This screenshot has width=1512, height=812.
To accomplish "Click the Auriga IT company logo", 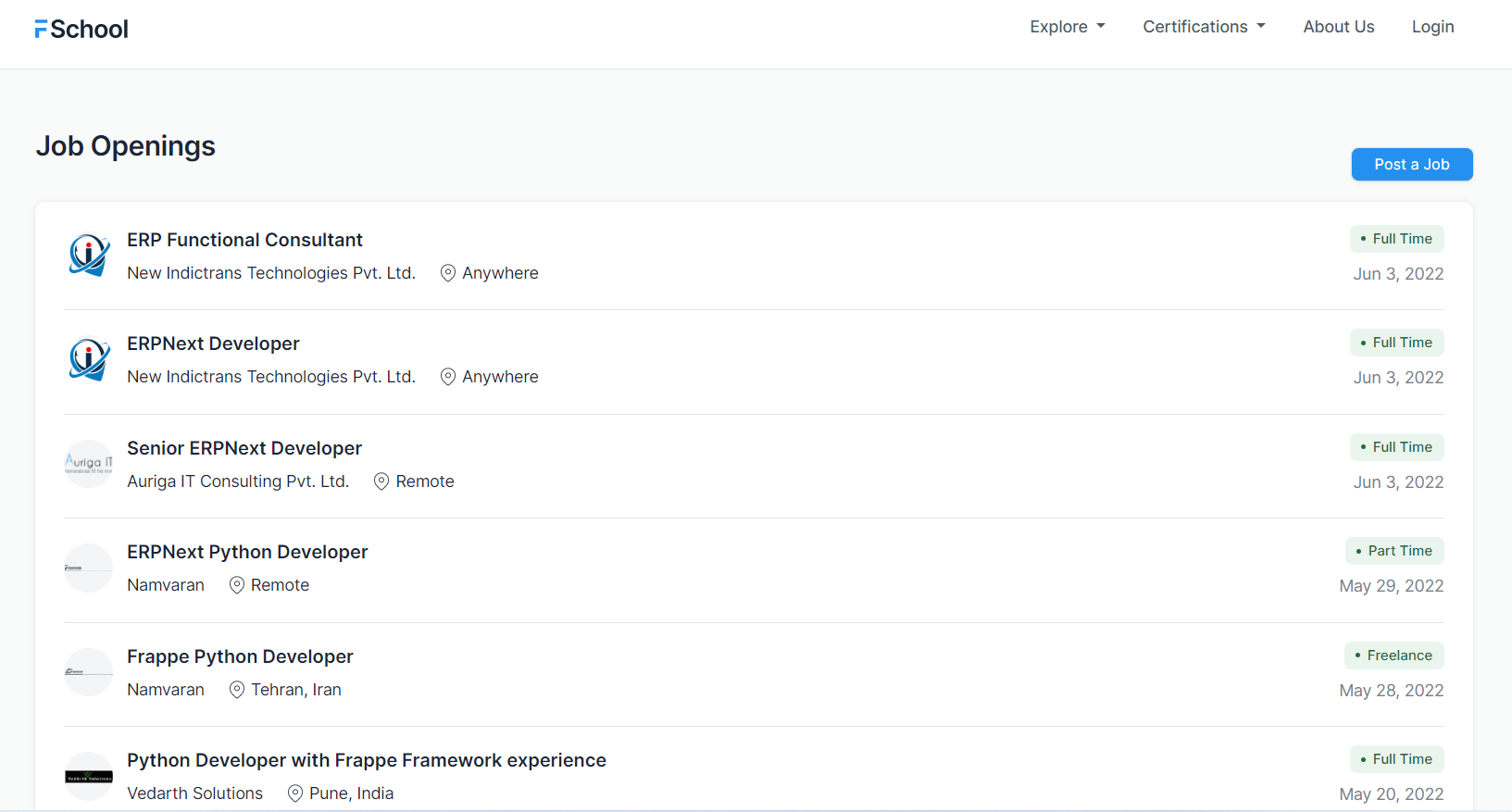I will pyautogui.click(x=89, y=464).
